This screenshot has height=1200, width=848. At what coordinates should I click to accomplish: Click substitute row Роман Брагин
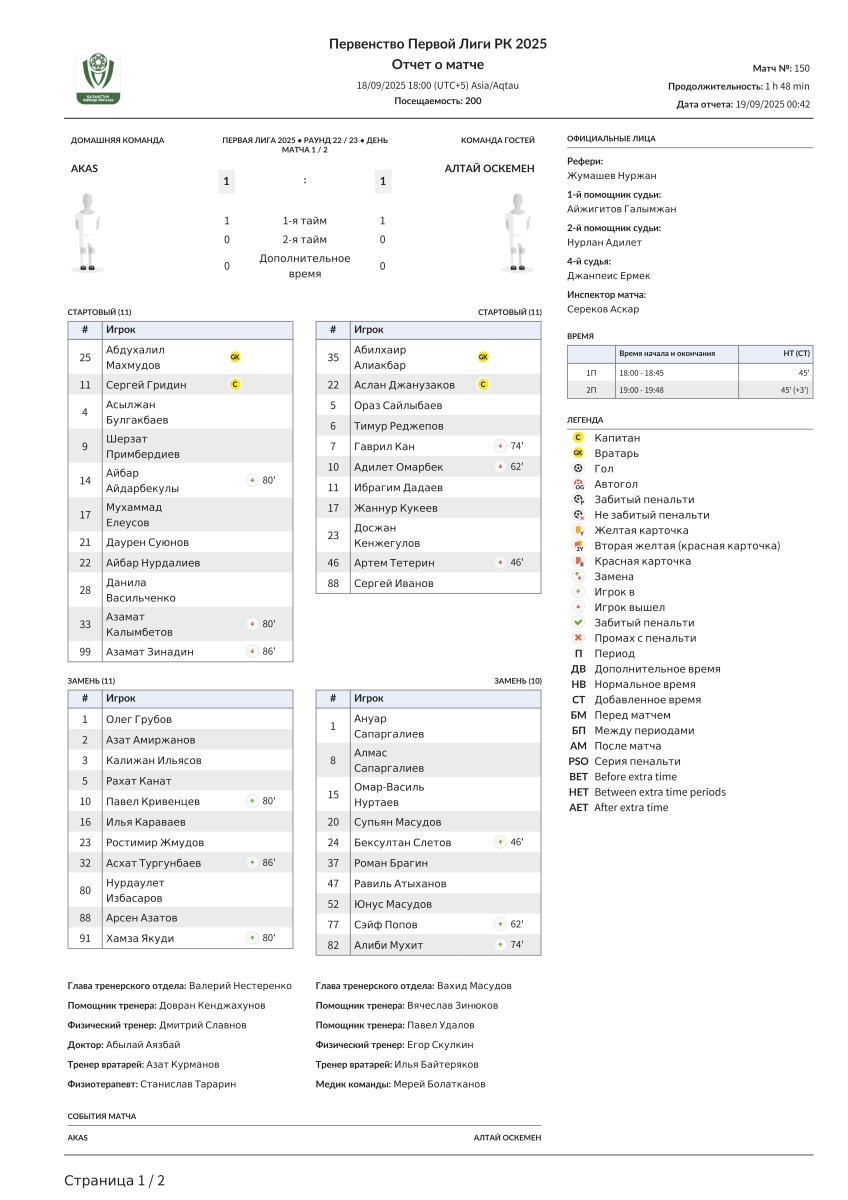428,863
